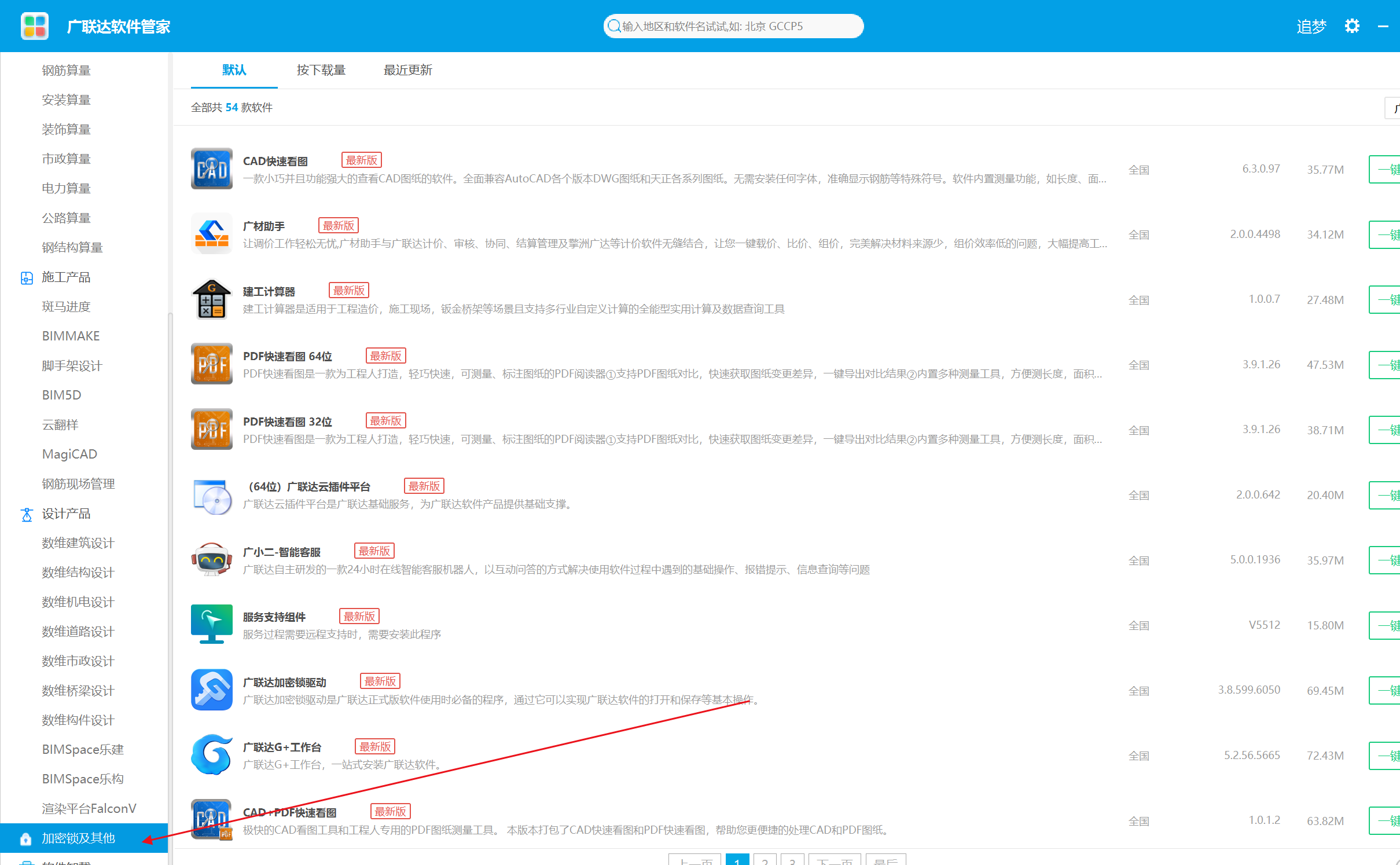Open the 广联达加密锁驱动 title link
This screenshot has height=865, width=1400.
[285, 682]
